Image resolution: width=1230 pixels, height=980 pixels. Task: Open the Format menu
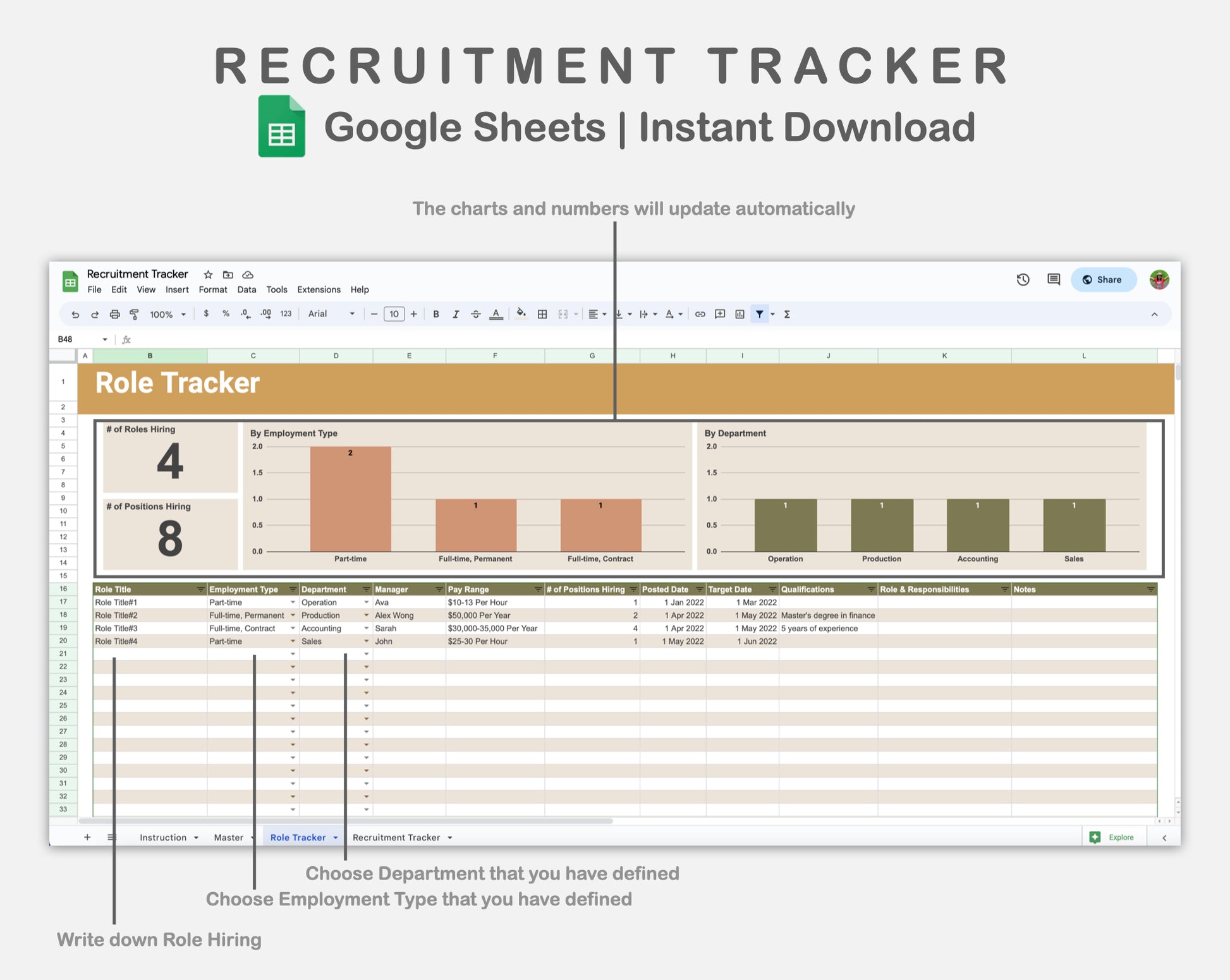[212, 289]
